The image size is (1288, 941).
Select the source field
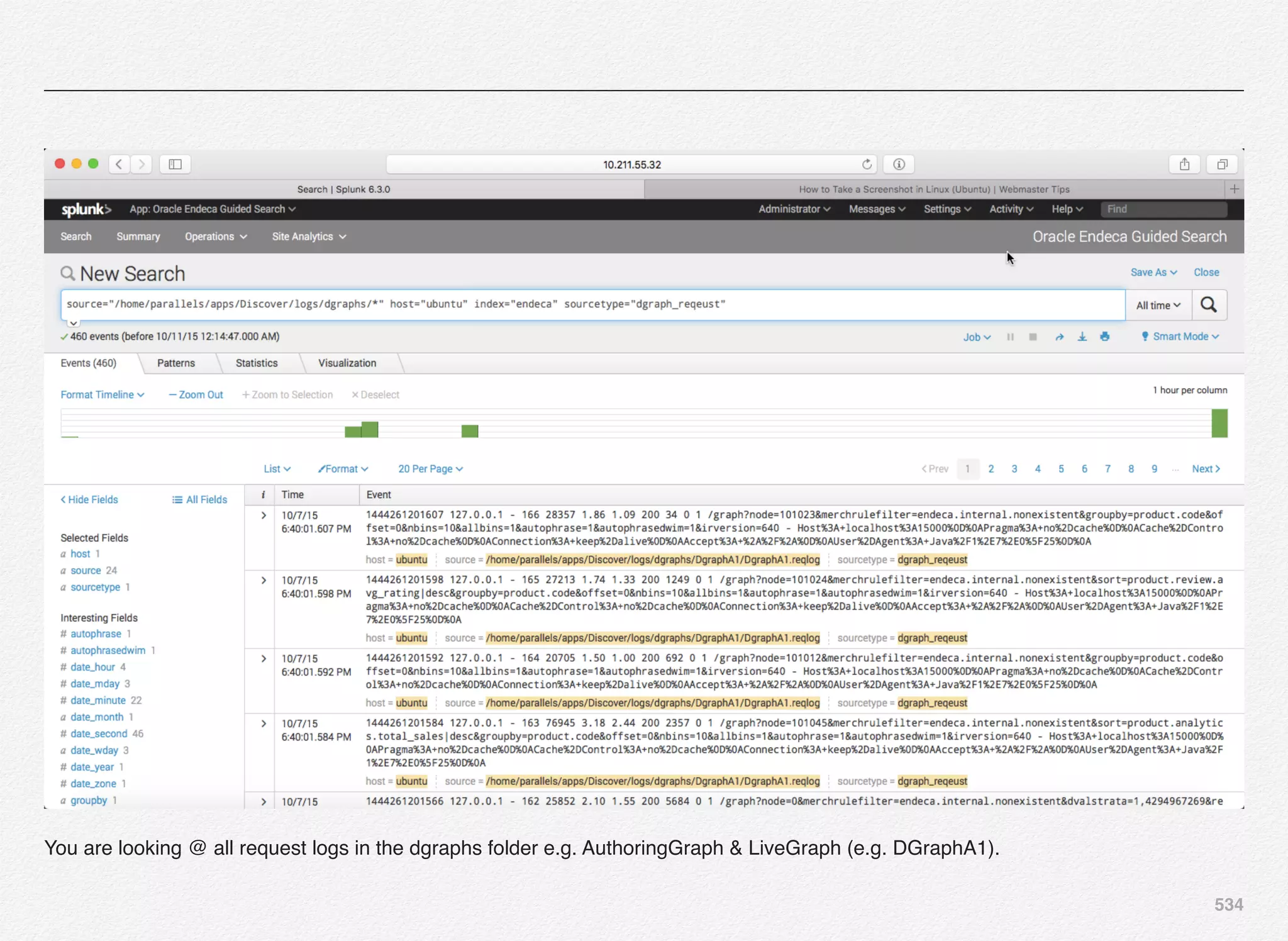click(86, 571)
